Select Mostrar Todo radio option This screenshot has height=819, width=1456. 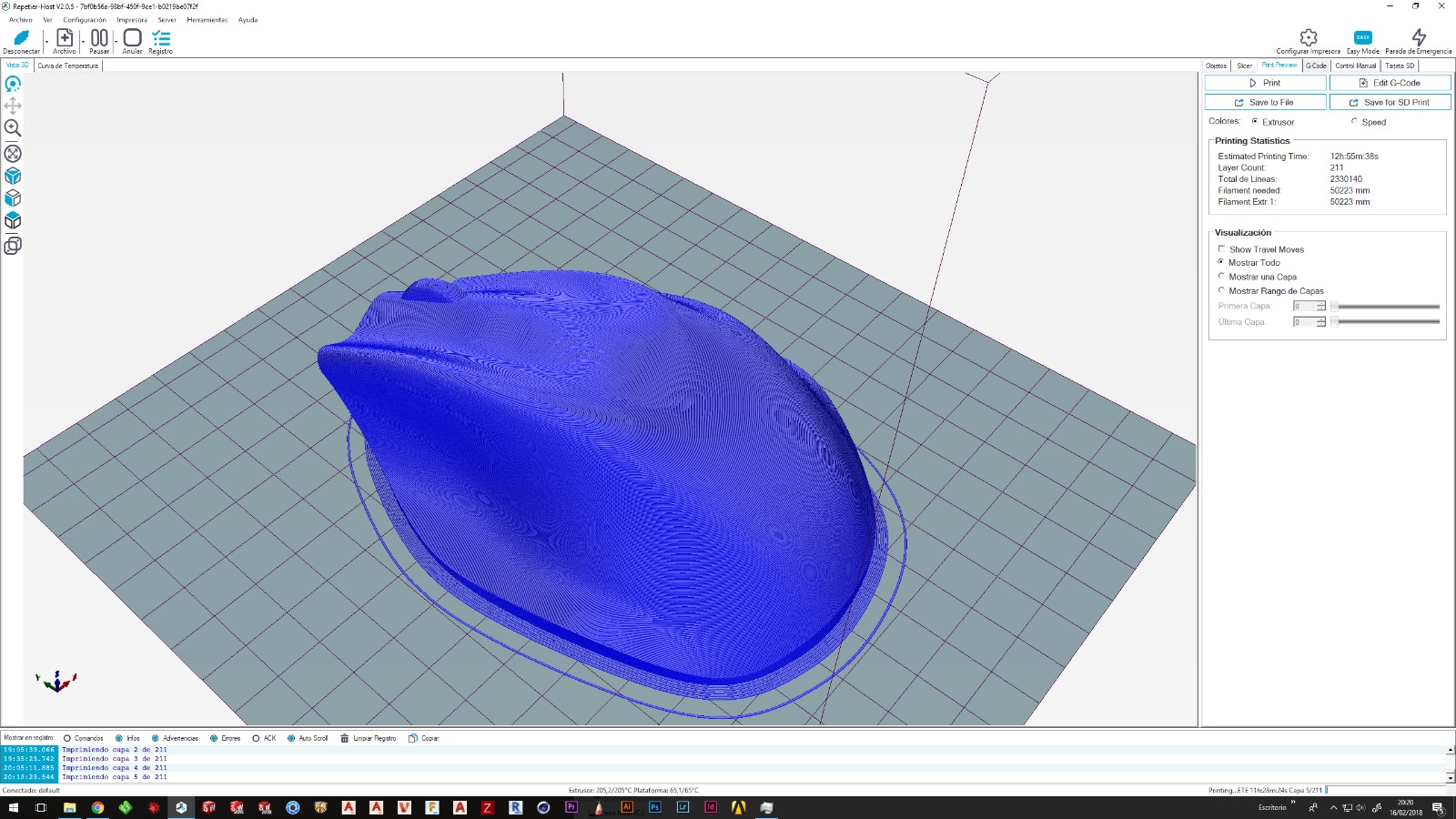(1221, 262)
